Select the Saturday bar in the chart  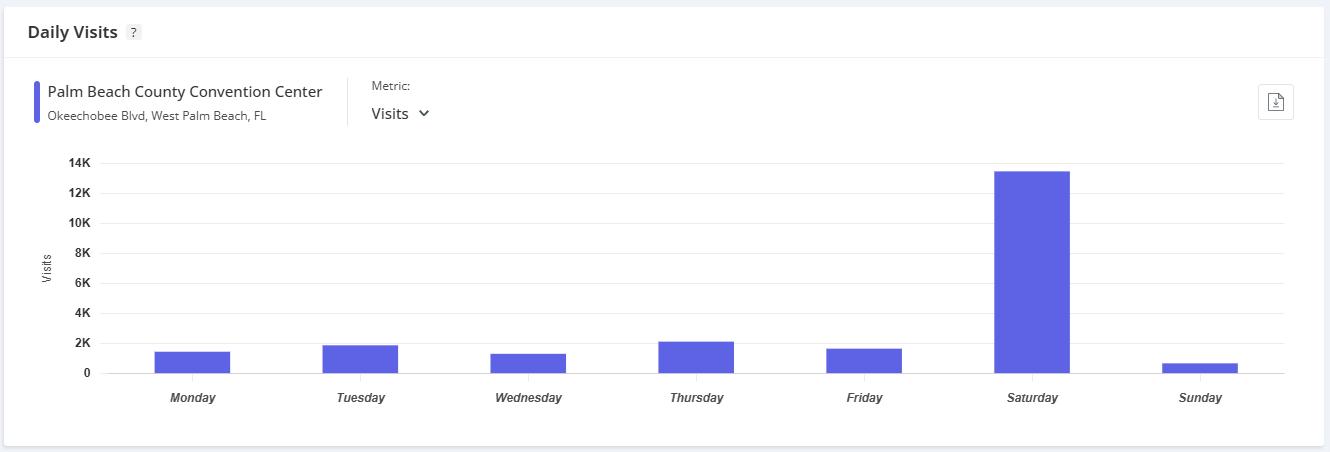(x=1031, y=272)
